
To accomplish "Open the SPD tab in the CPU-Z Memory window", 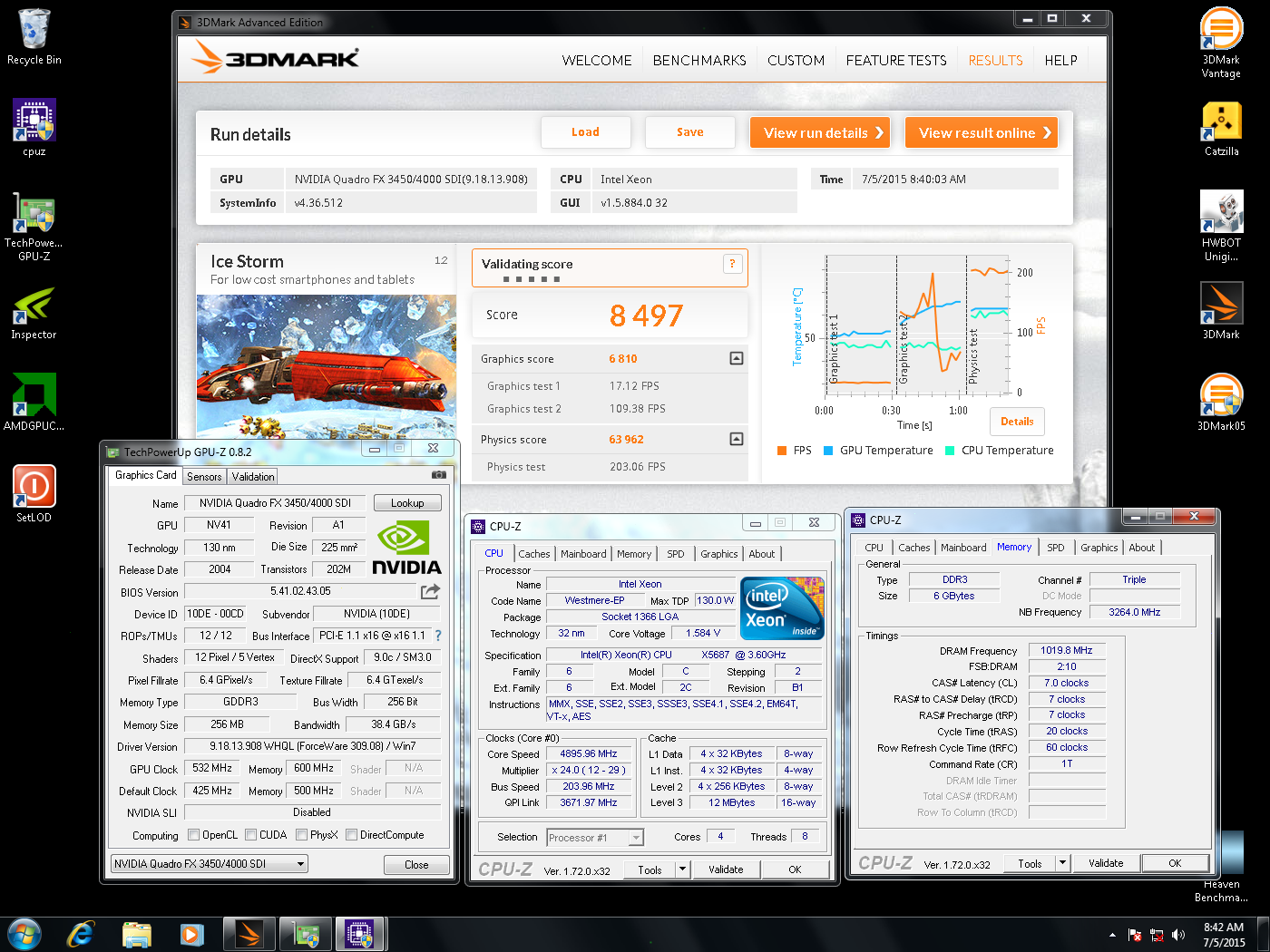I will tap(1056, 548).
